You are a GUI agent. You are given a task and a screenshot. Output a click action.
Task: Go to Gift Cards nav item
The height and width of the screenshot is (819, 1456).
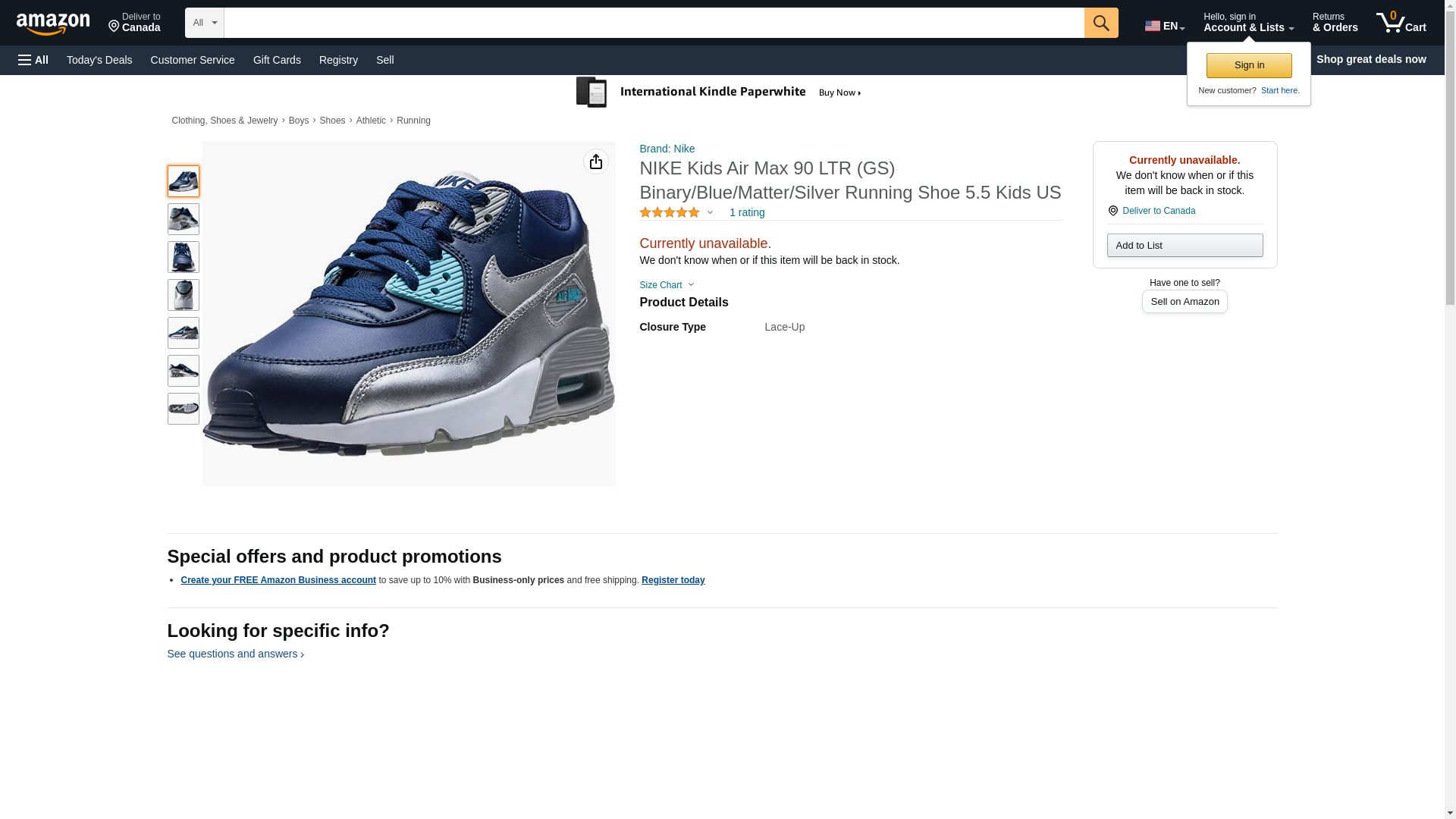[277, 60]
